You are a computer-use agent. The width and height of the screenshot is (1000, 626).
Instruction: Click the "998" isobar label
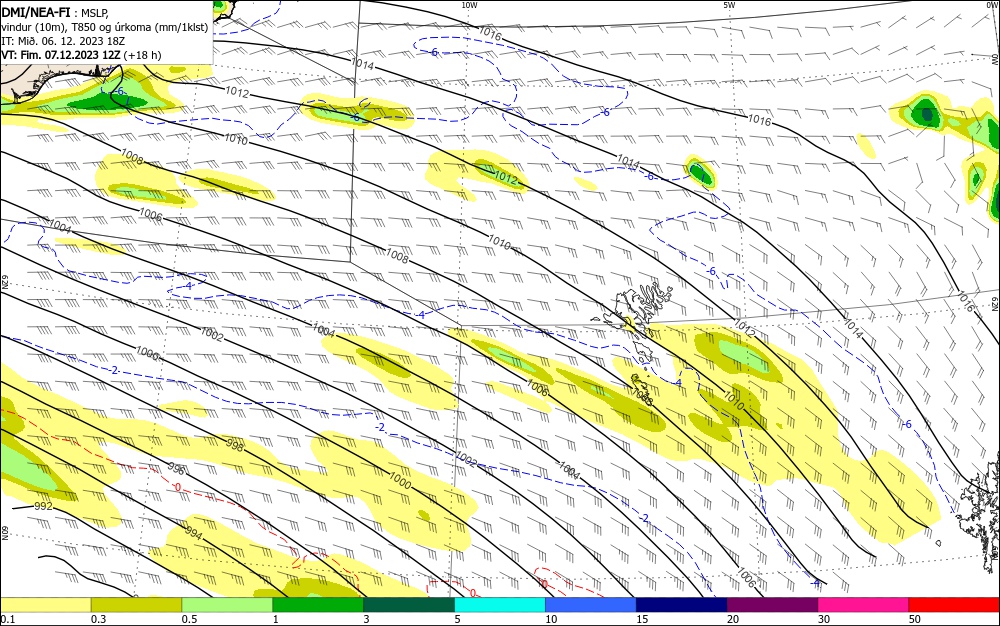(x=235, y=446)
